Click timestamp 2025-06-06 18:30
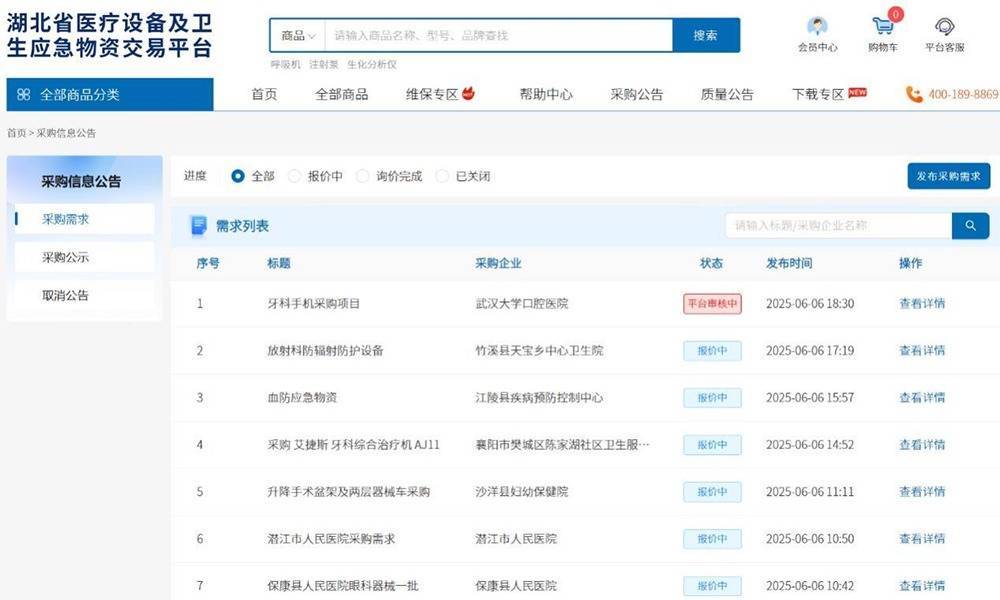Image resolution: width=1000 pixels, height=600 pixels. (810, 304)
